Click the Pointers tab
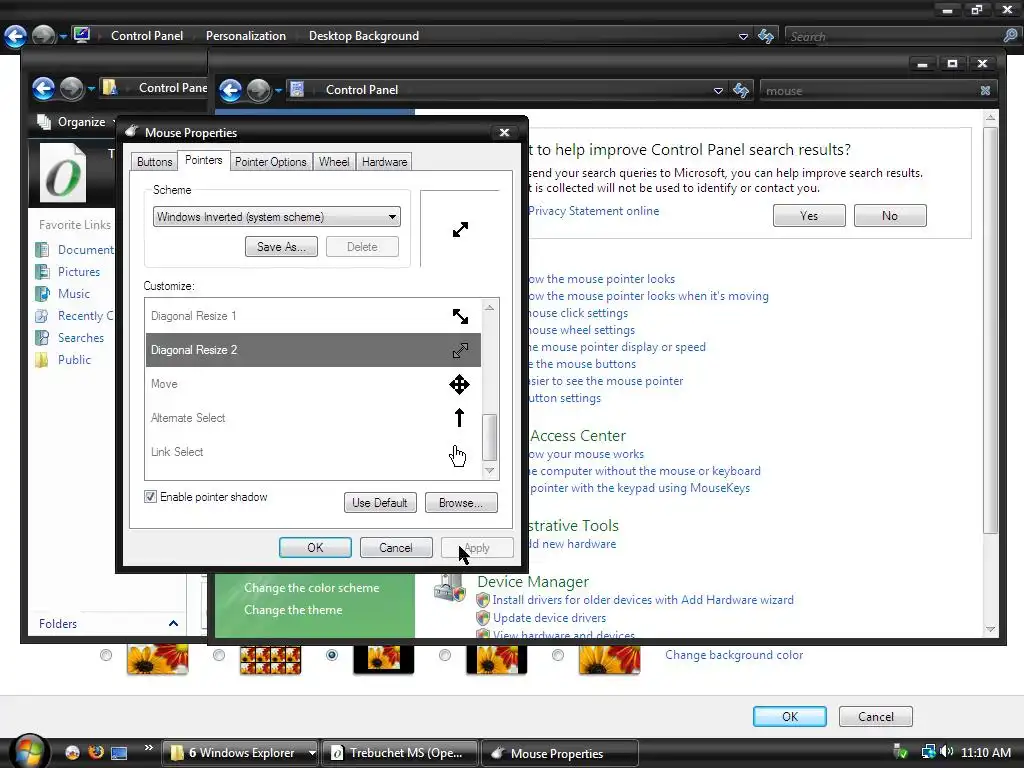The width and height of the screenshot is (1024, 768). click(x=203, y=160)
